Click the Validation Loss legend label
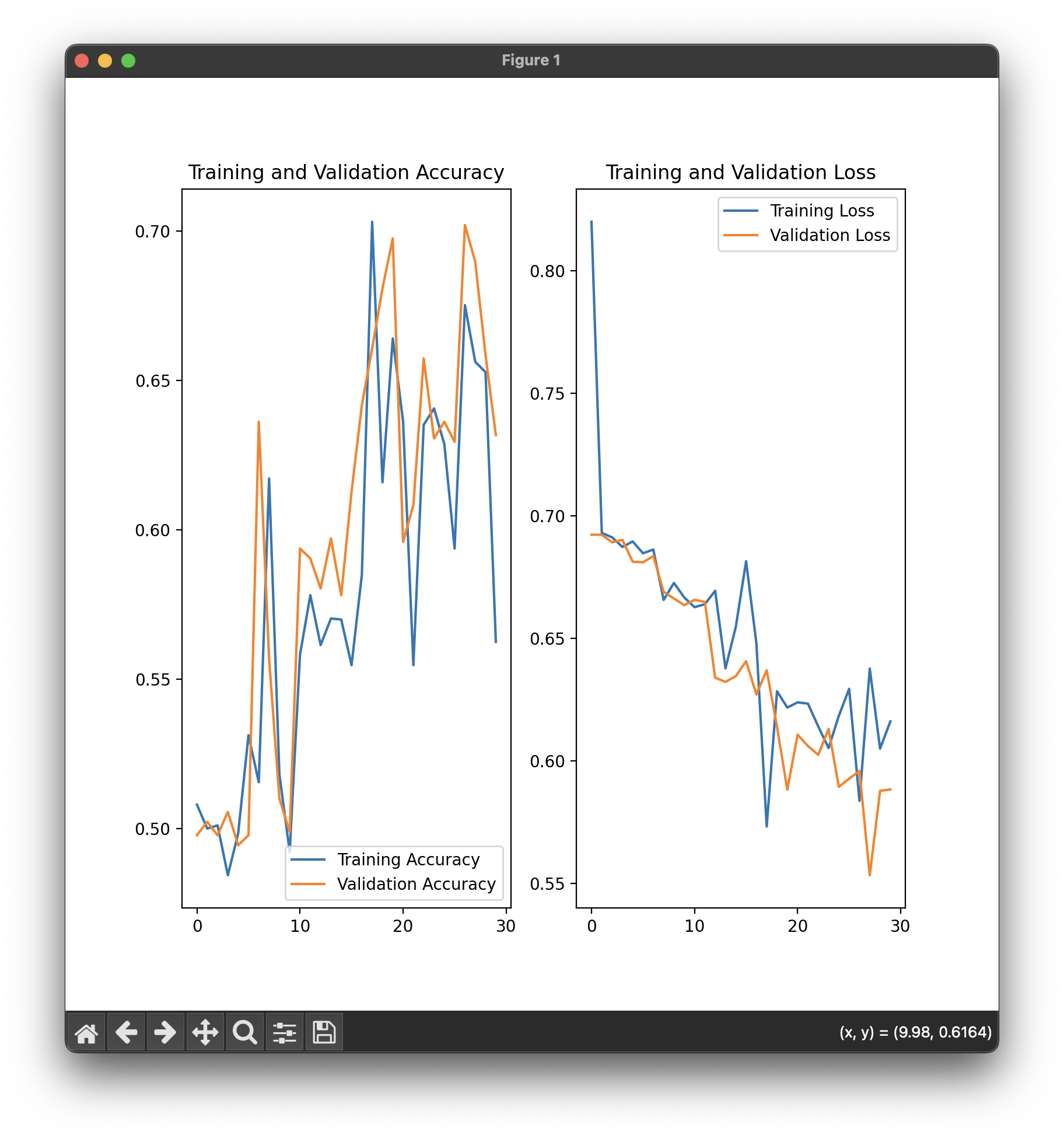 pyautogui.click(x=829, y=235)
